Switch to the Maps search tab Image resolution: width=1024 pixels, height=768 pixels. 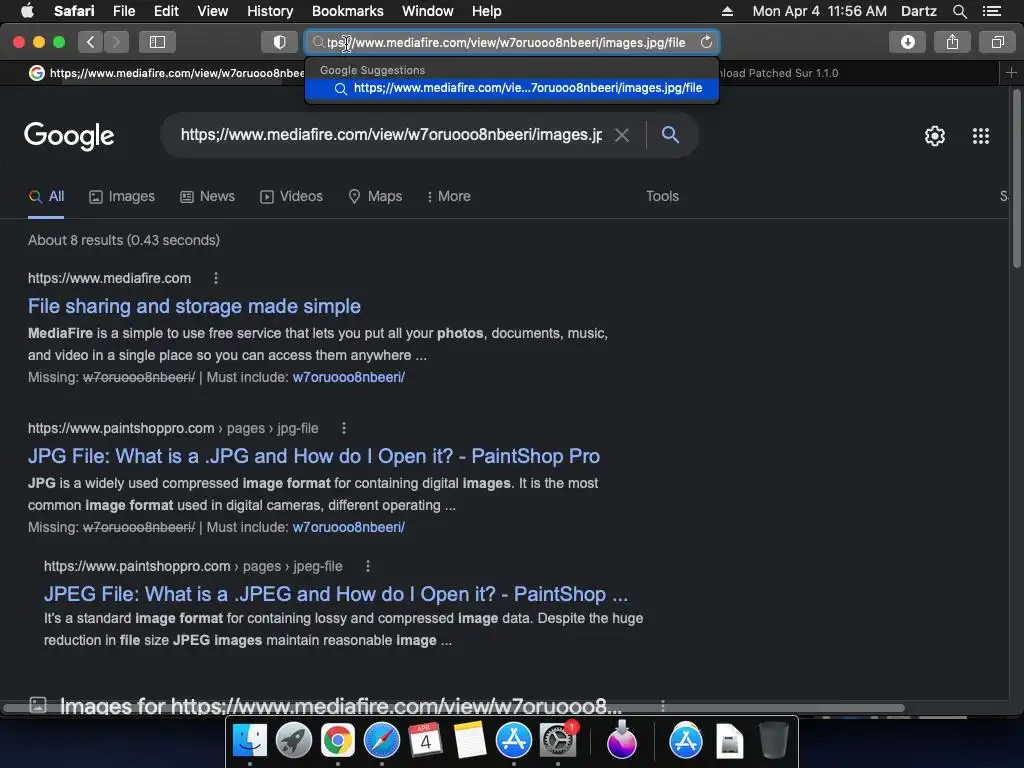pos(375,197)
